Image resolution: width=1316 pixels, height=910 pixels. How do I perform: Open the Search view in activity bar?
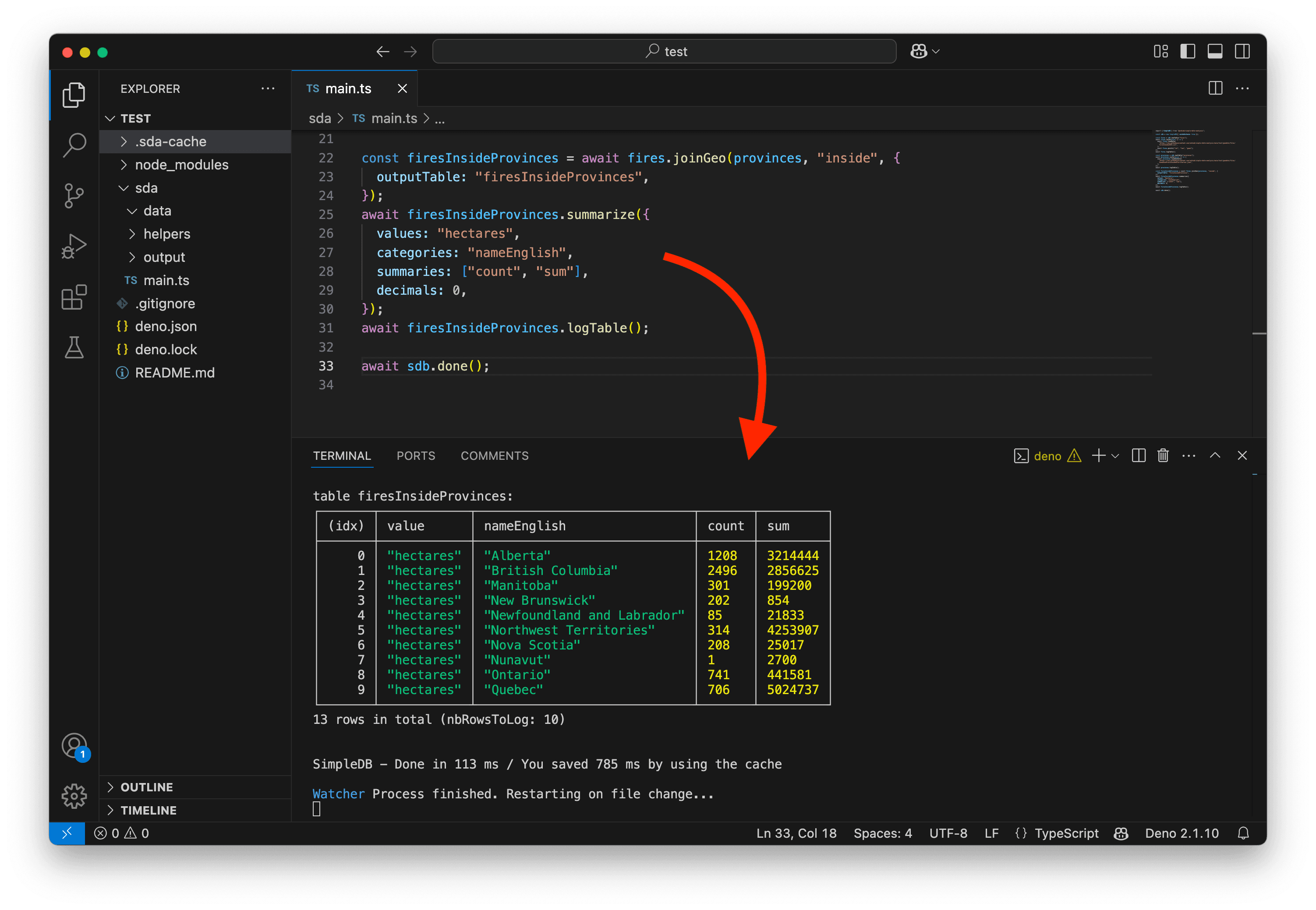pyautogui.click(x=74, y=145)
